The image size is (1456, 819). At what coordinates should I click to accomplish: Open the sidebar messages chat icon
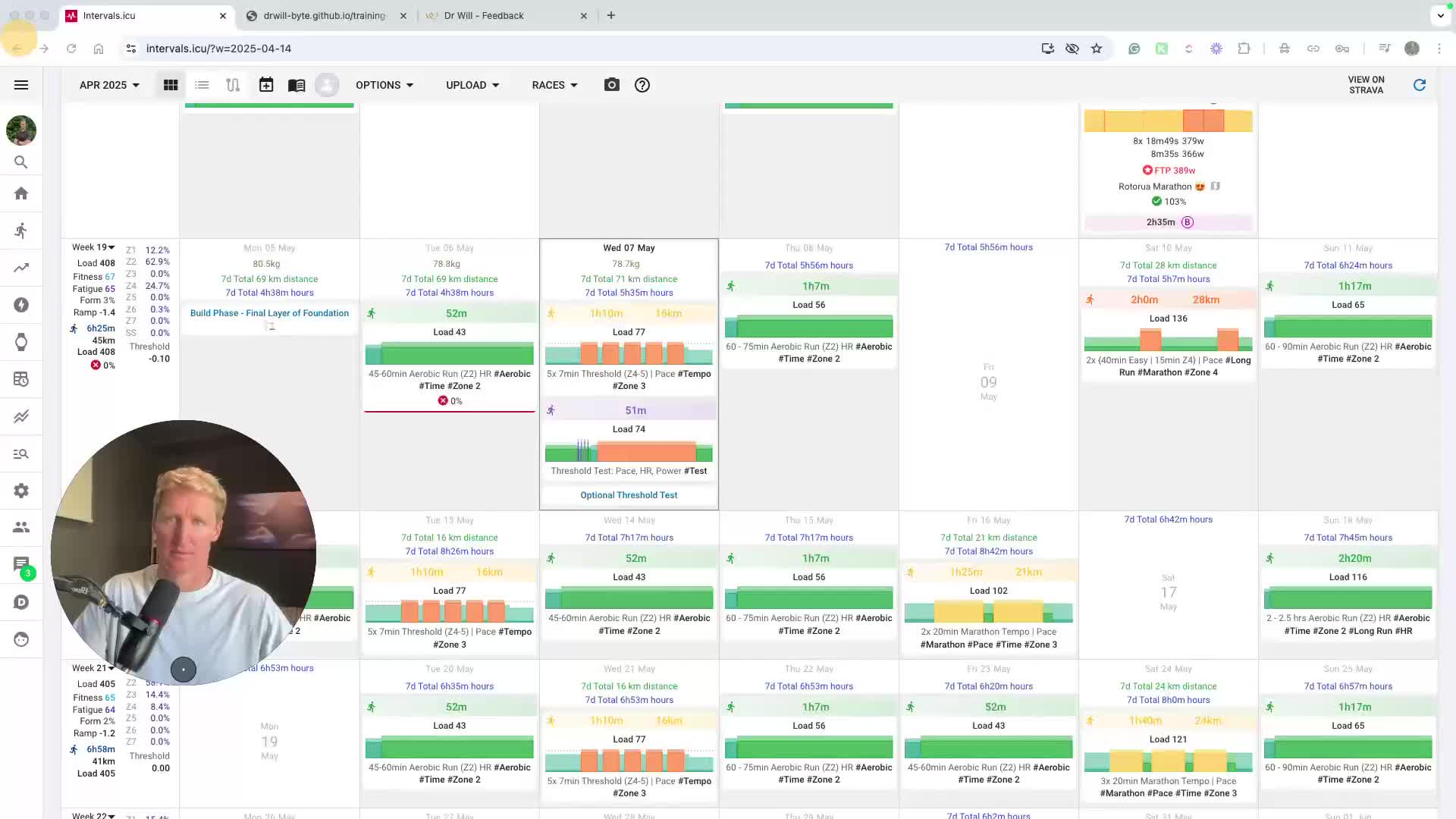tap(21, 563)
